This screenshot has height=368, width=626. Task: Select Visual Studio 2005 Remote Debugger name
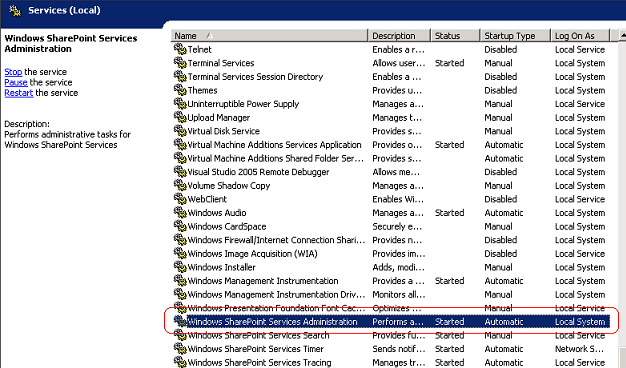click(258, 172)
